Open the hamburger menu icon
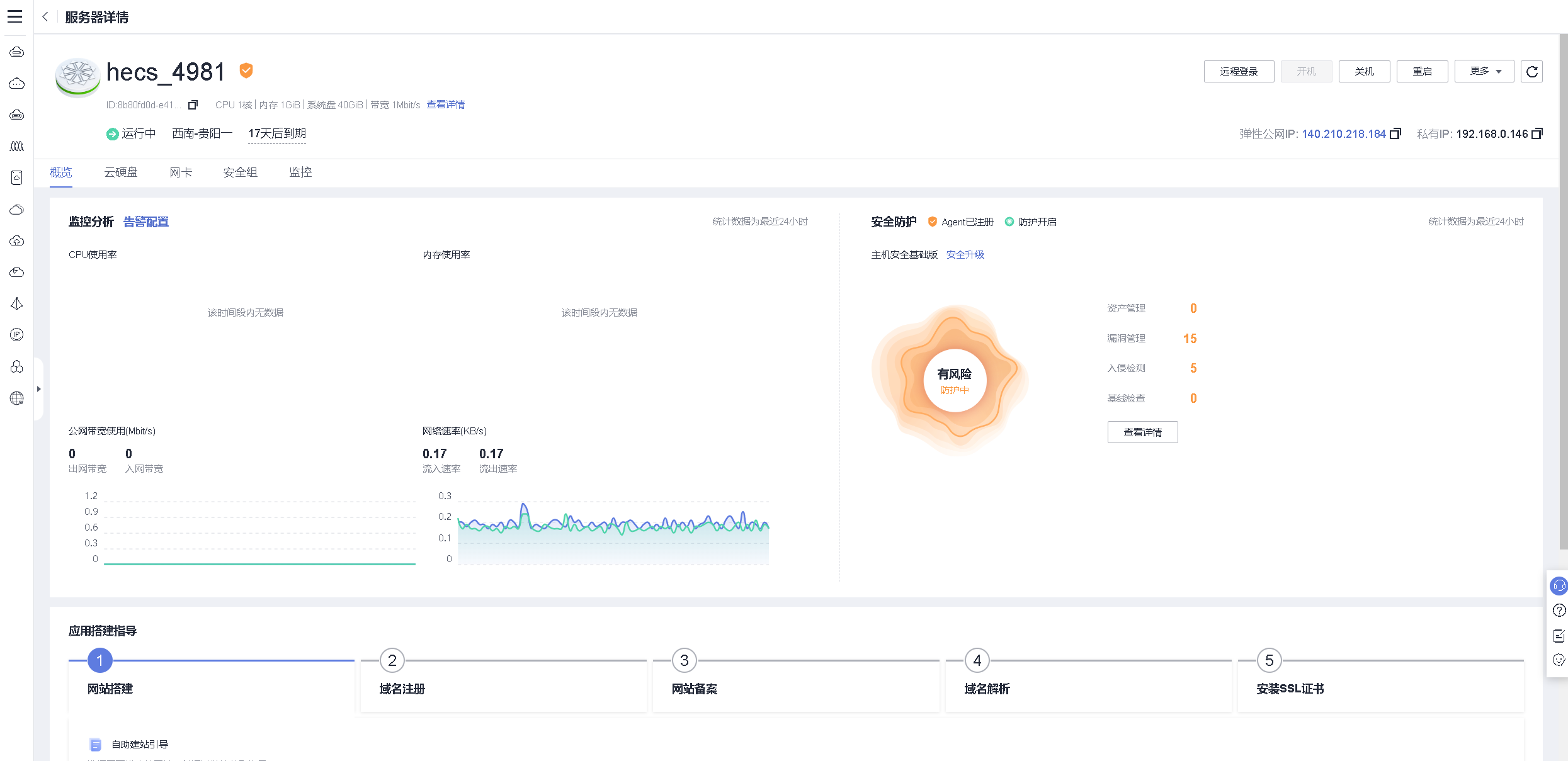The image size is (1568, 761). (x=15, y=17)
